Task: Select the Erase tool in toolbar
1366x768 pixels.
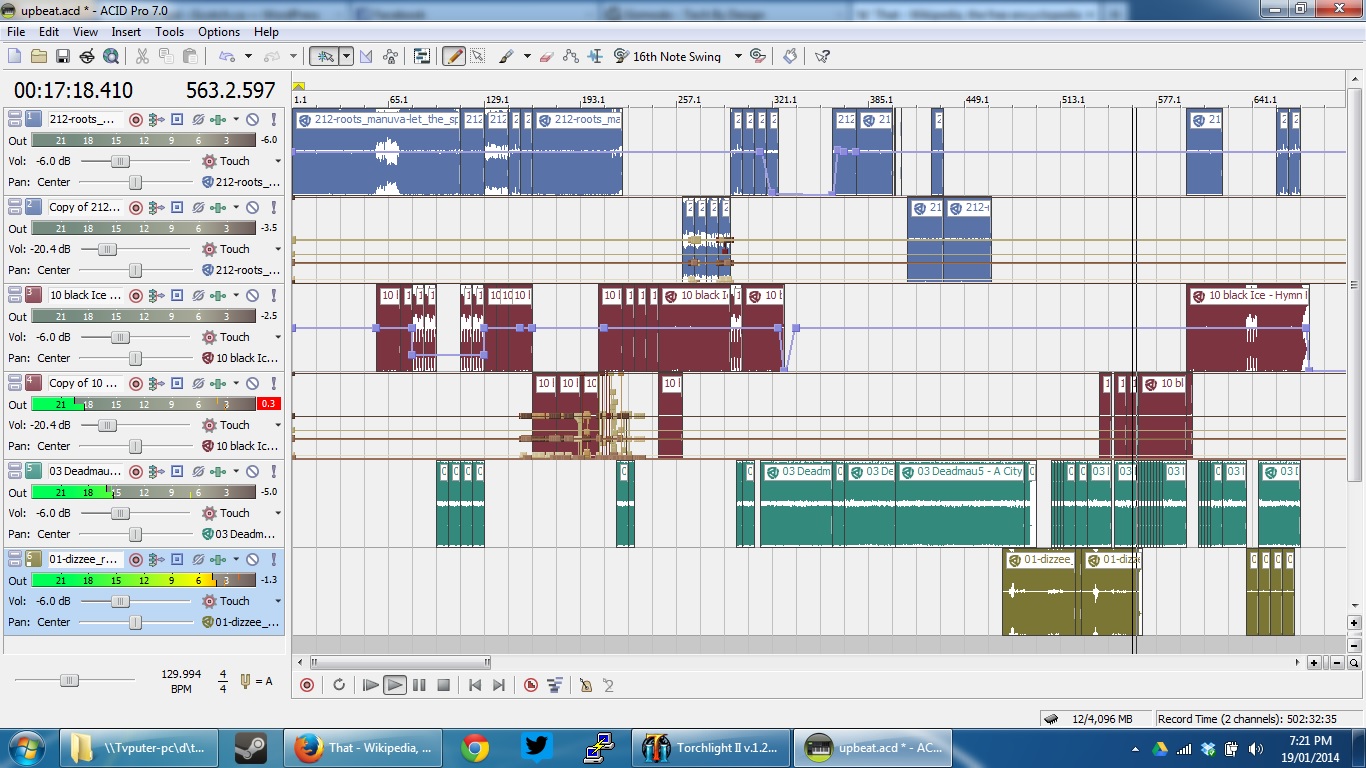Action: [x=546, y=57]
